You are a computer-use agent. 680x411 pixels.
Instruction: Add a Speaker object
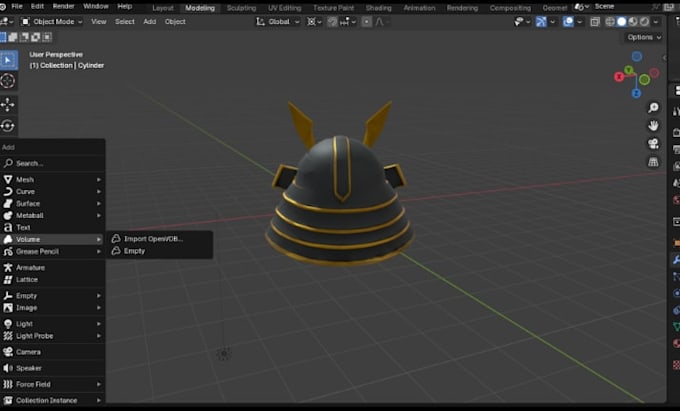click(52, 368)
